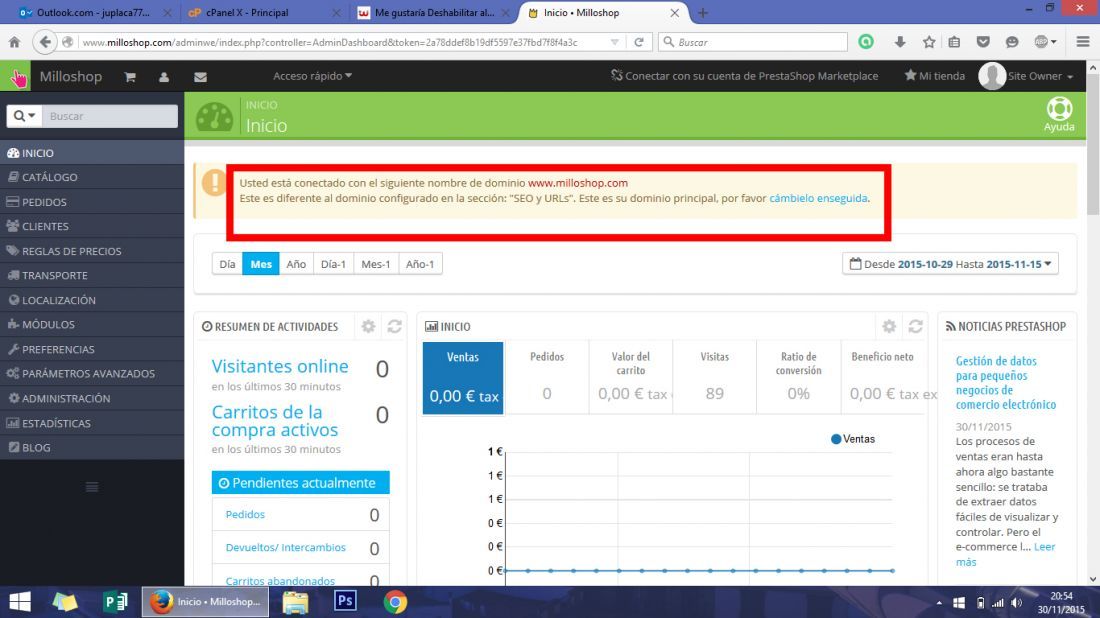The width and height of the screenshot is (1100, 618).
Task: Open Publisher from taskbar
Action: point(115,602)
